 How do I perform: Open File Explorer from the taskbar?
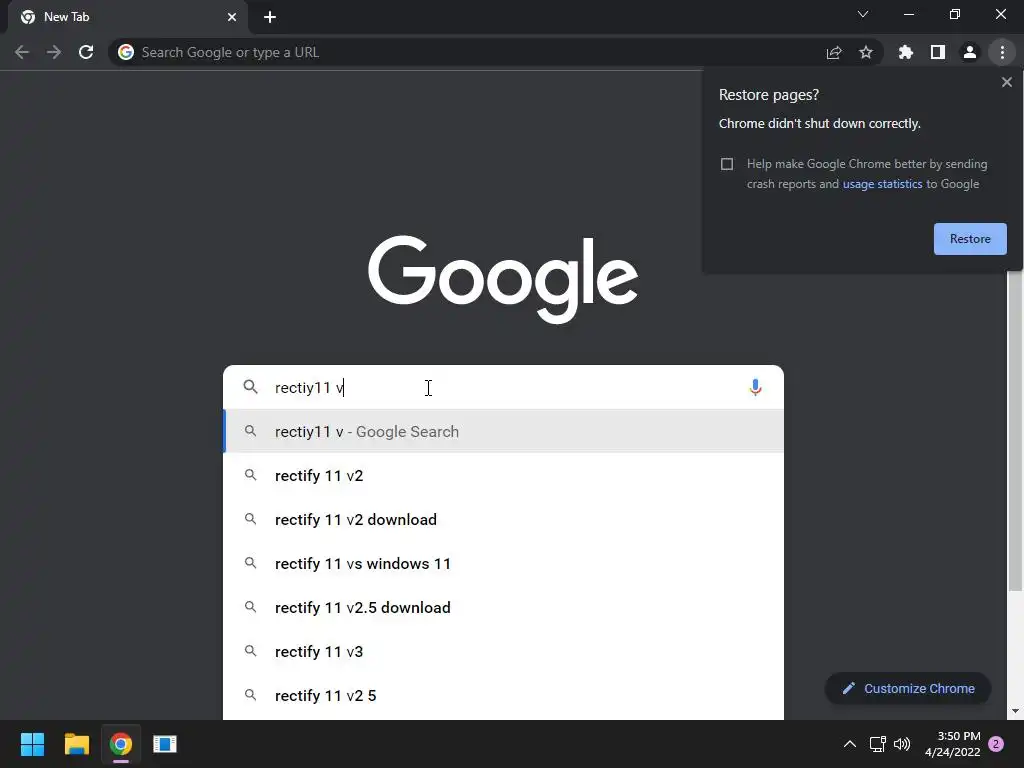pos(76,744)
